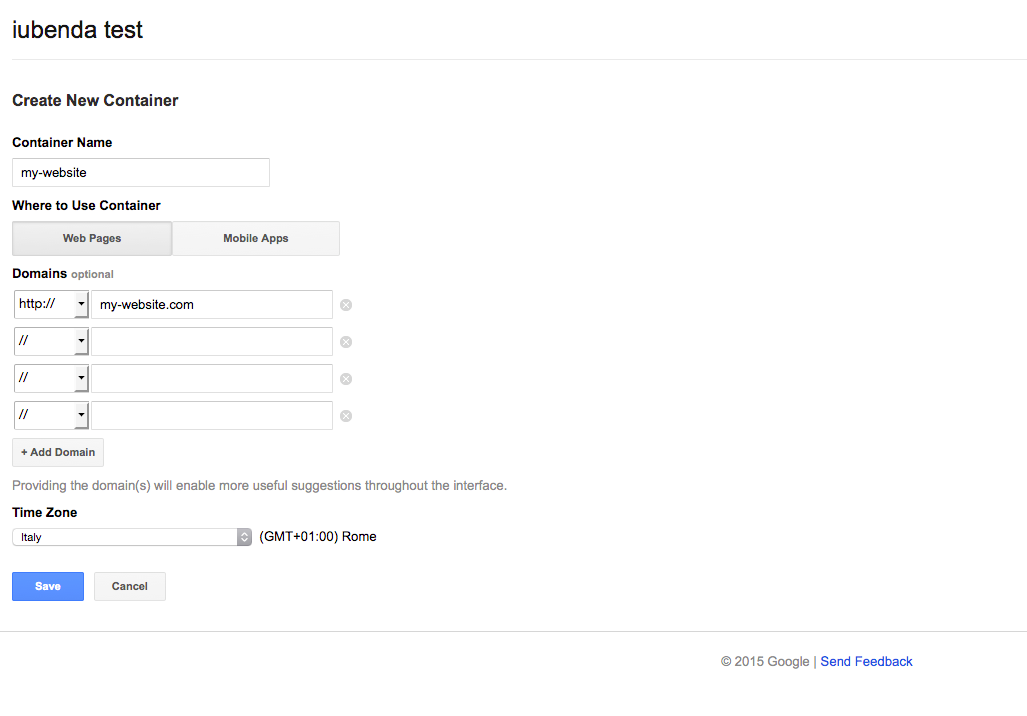
Task: Click the Save button
Action: click(x=48, y=587)
